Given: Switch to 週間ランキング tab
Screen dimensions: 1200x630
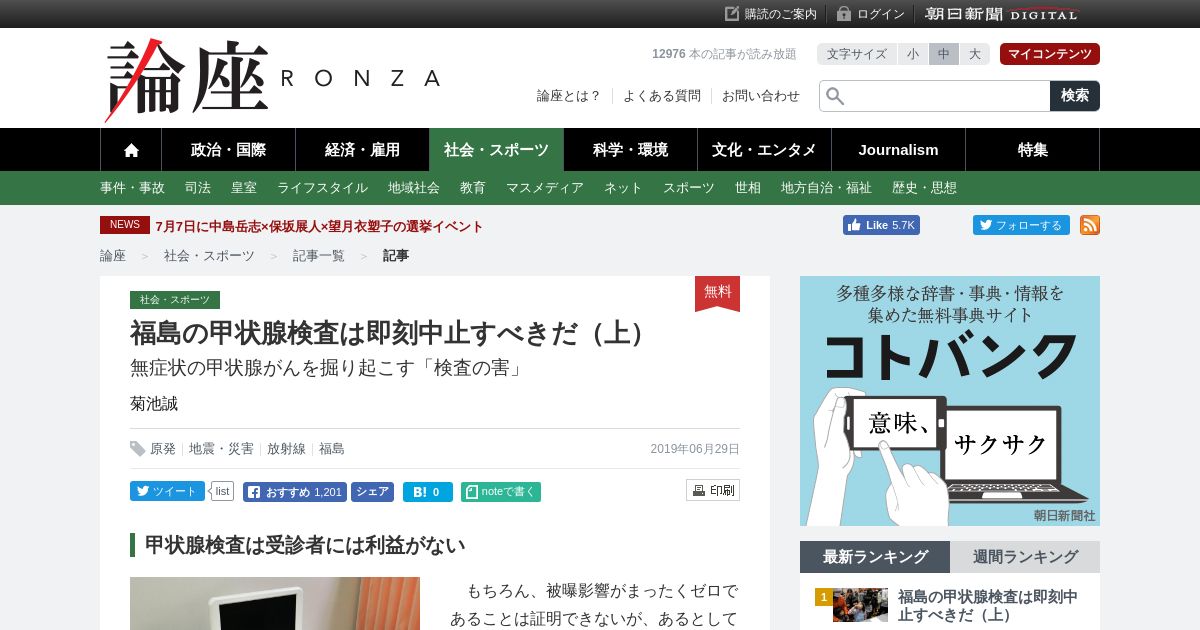Looking at the screenshot, I should tap(1025, 557).
